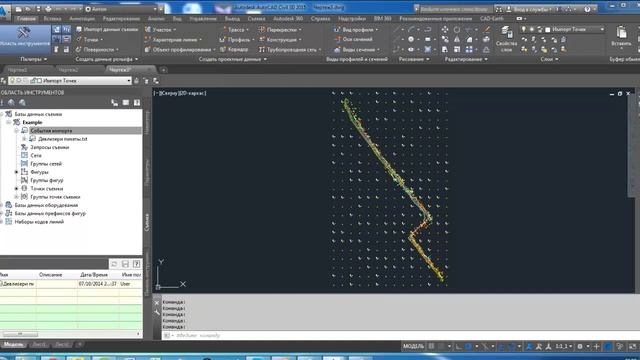
Task: Select the Example survey database node
Action: point(32,122)
